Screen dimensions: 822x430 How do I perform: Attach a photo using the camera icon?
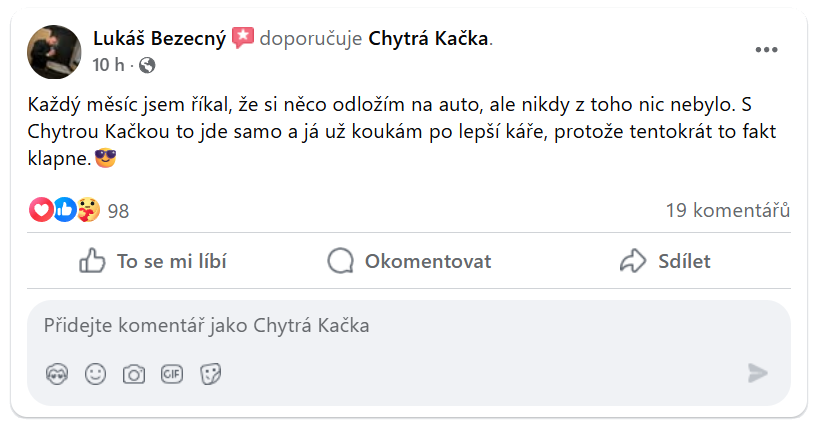tap(133, 374)
